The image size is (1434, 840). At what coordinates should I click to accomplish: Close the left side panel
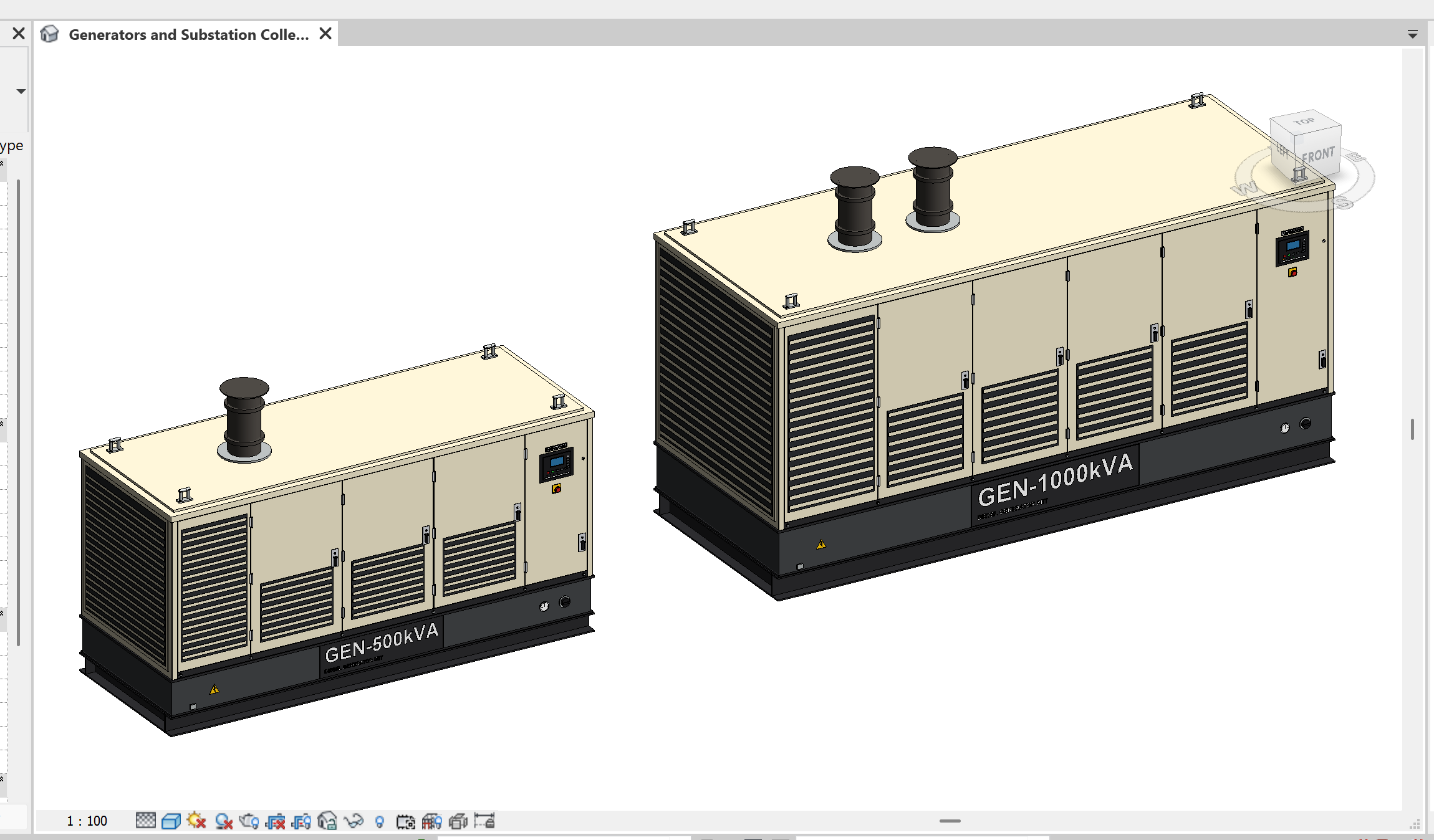pos(19,33)
